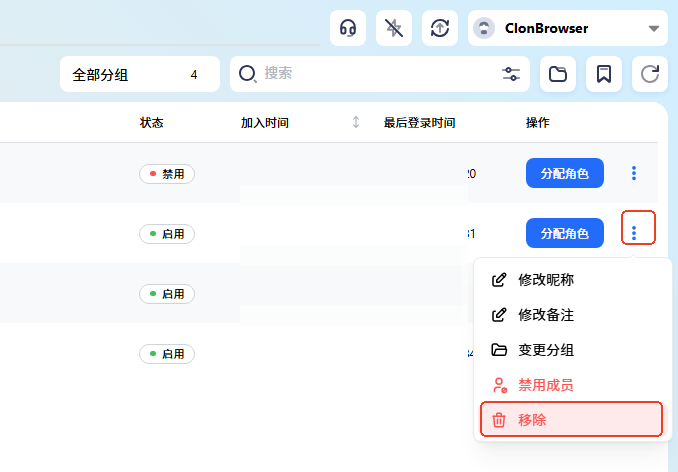This screenshot has width=678, height=472.
Task: Click 分配角色 in the second member row
Action: tap(565, 233)
